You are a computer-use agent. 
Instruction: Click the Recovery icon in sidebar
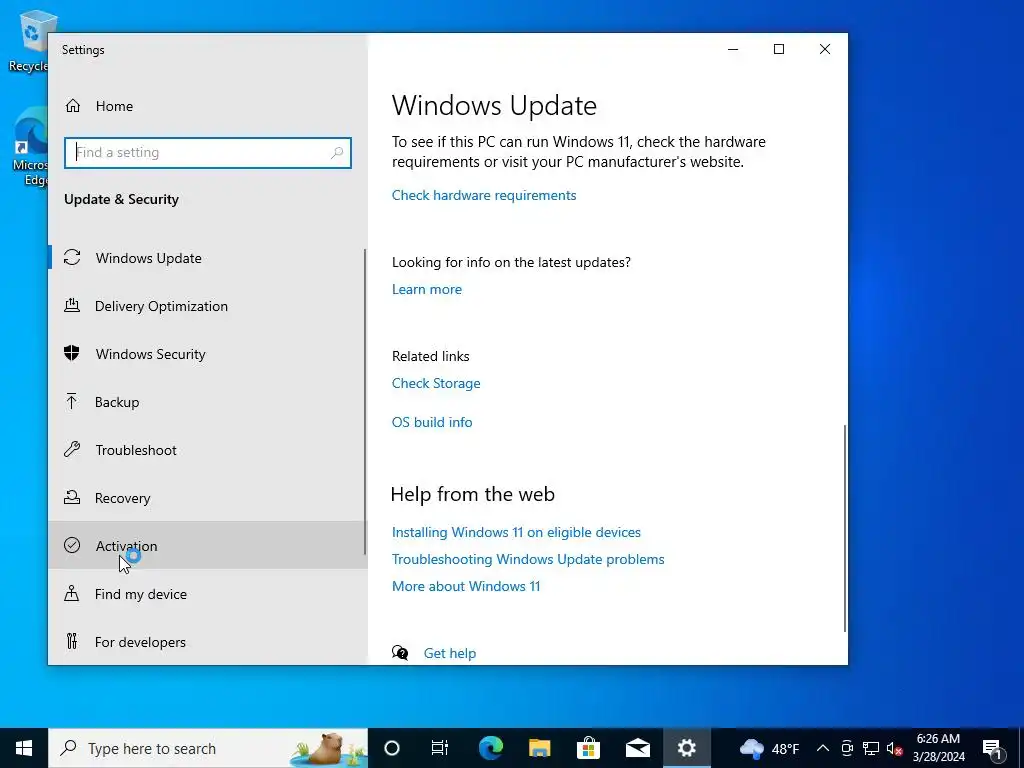[x=72, y=498]
